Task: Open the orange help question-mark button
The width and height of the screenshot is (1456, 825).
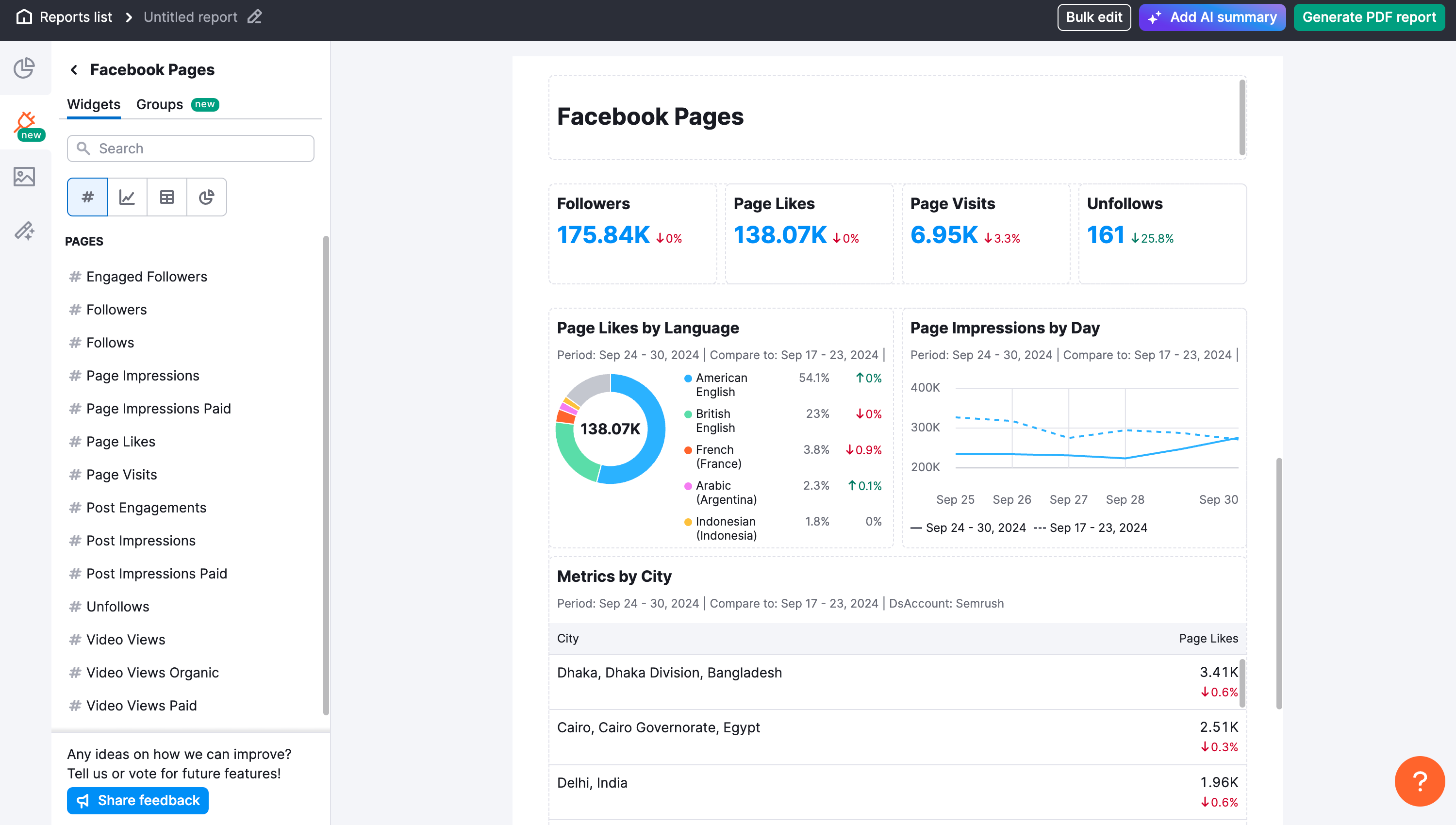Action: click(x=1419, y=781)
